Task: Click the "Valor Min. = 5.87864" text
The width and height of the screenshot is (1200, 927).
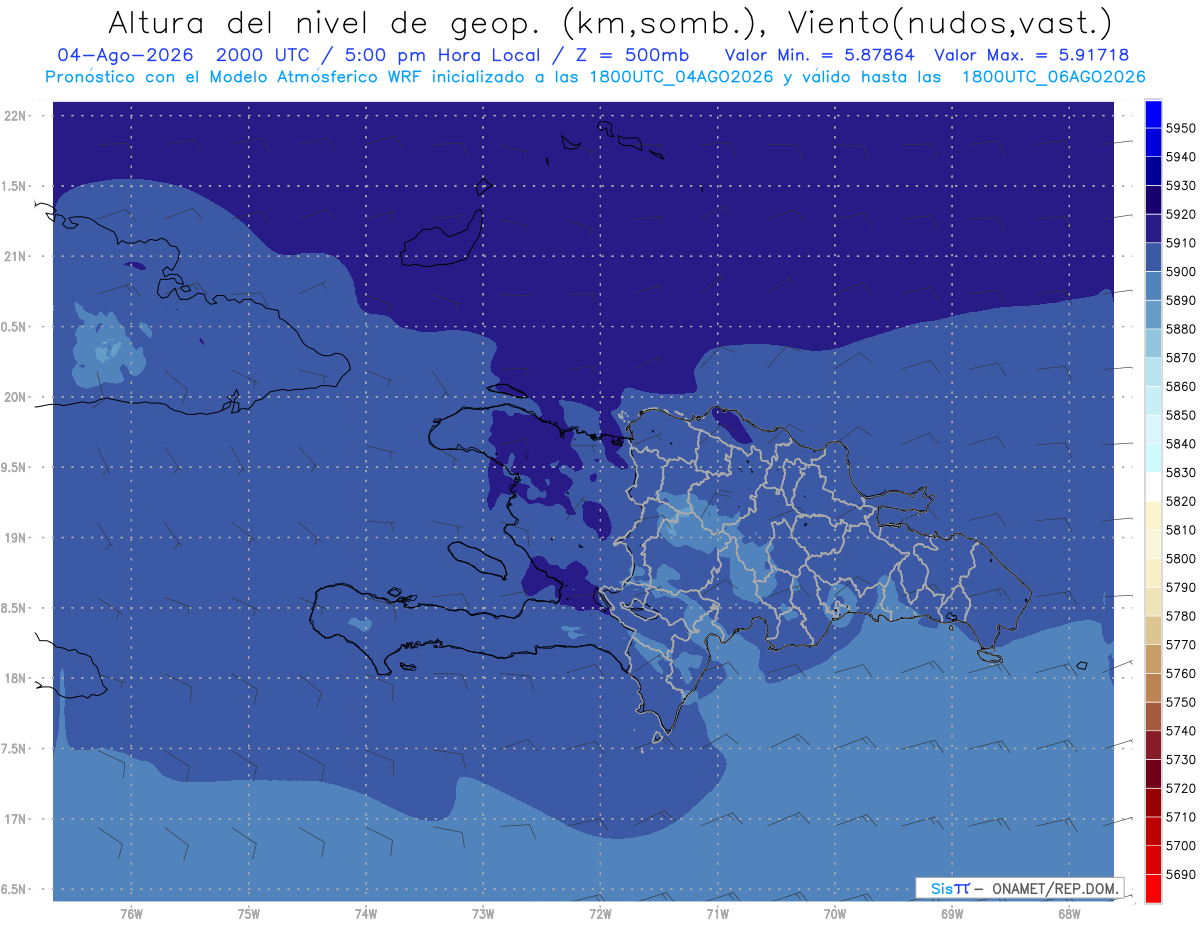Action: (819, 55)
